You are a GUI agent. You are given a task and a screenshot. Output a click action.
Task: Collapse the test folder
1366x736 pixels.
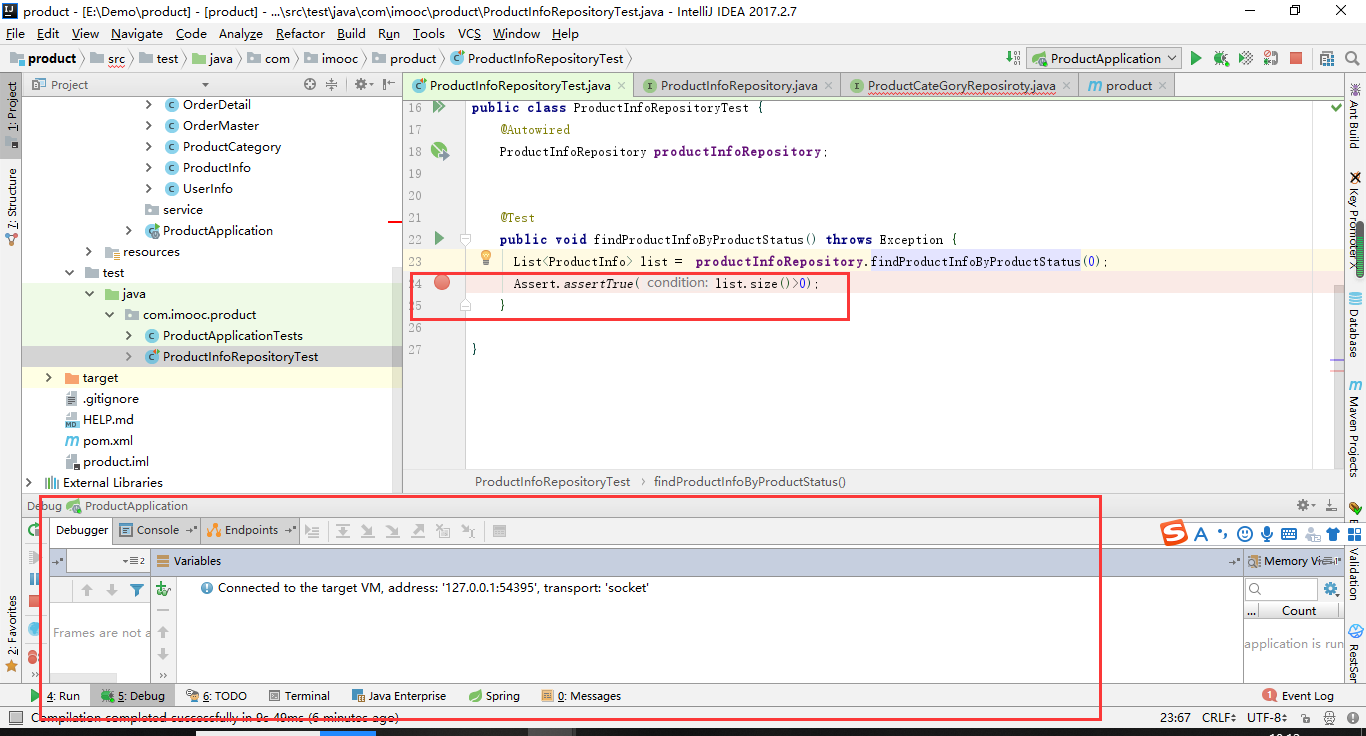pos(68,272)
